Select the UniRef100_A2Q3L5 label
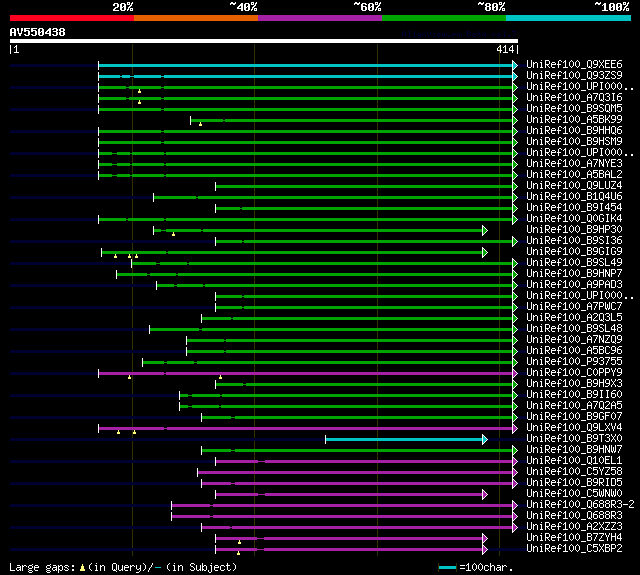This screenshot has height=575, width=640. coord(574,318)
